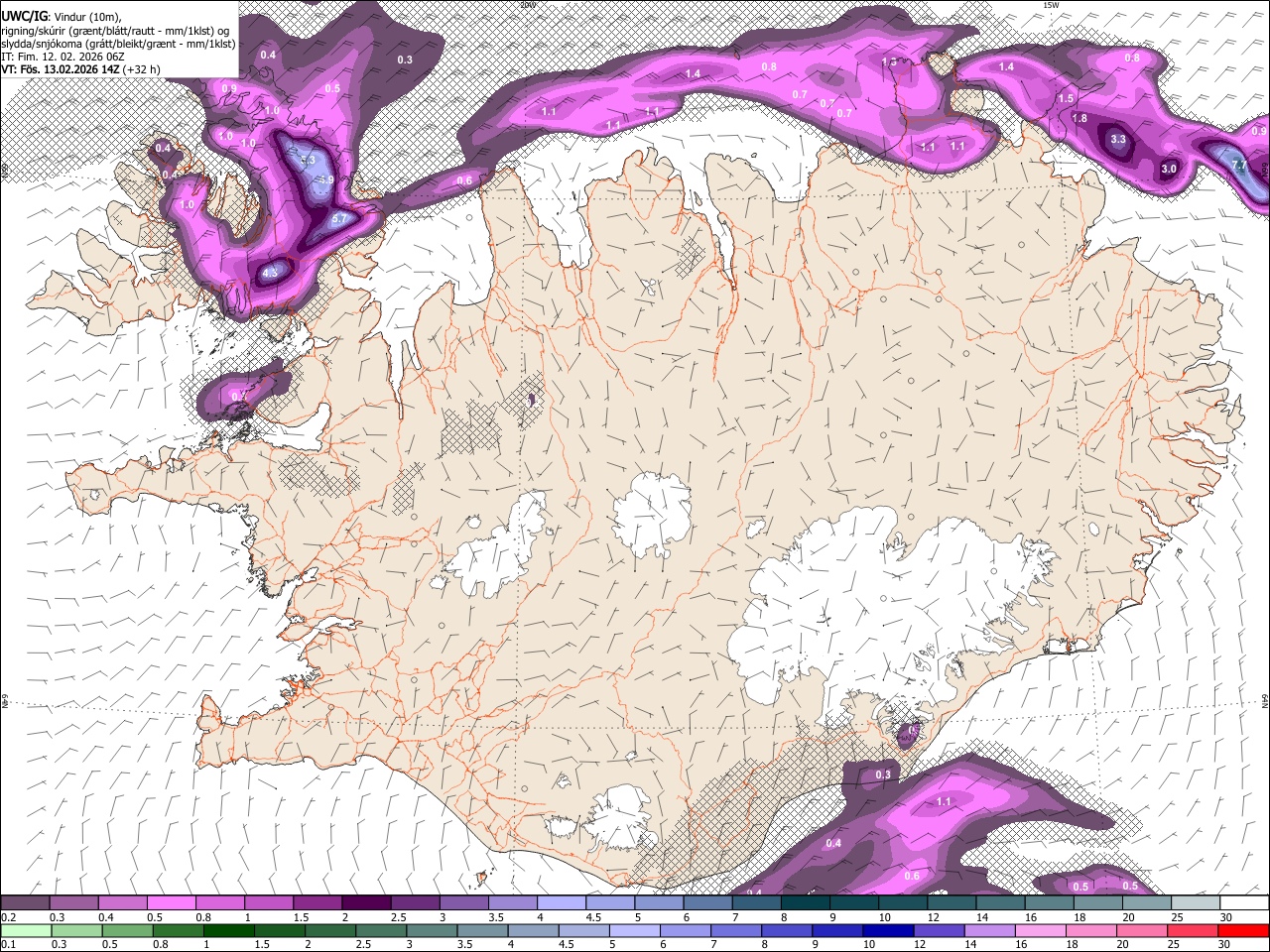Viewport: 1270px width, 952px height.
Task: Click the dark green 1 swatch on rain scale
Action: 228,930
